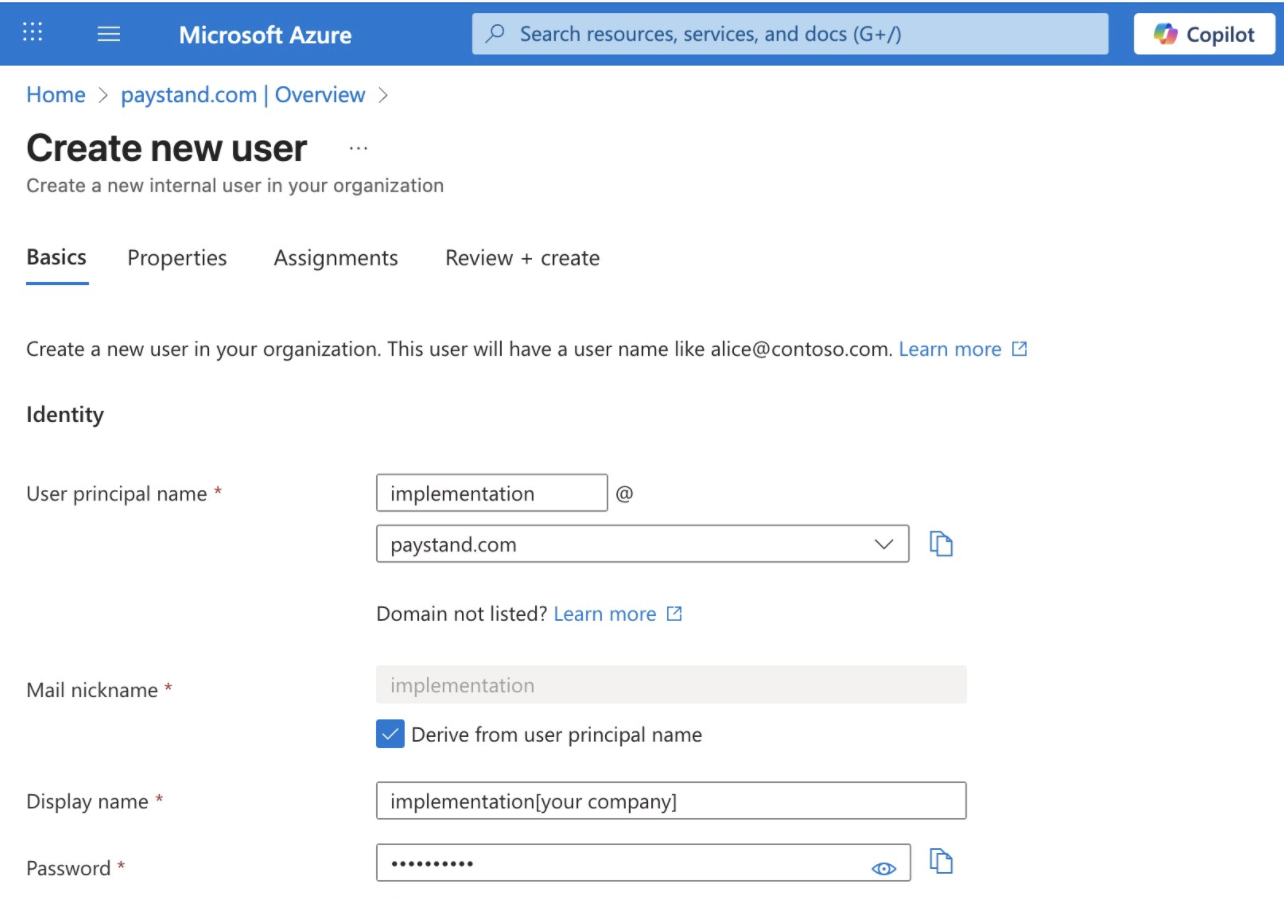The image size is (1284, 900).
Task: Show password using the eye icon
Action: [884, 869]
